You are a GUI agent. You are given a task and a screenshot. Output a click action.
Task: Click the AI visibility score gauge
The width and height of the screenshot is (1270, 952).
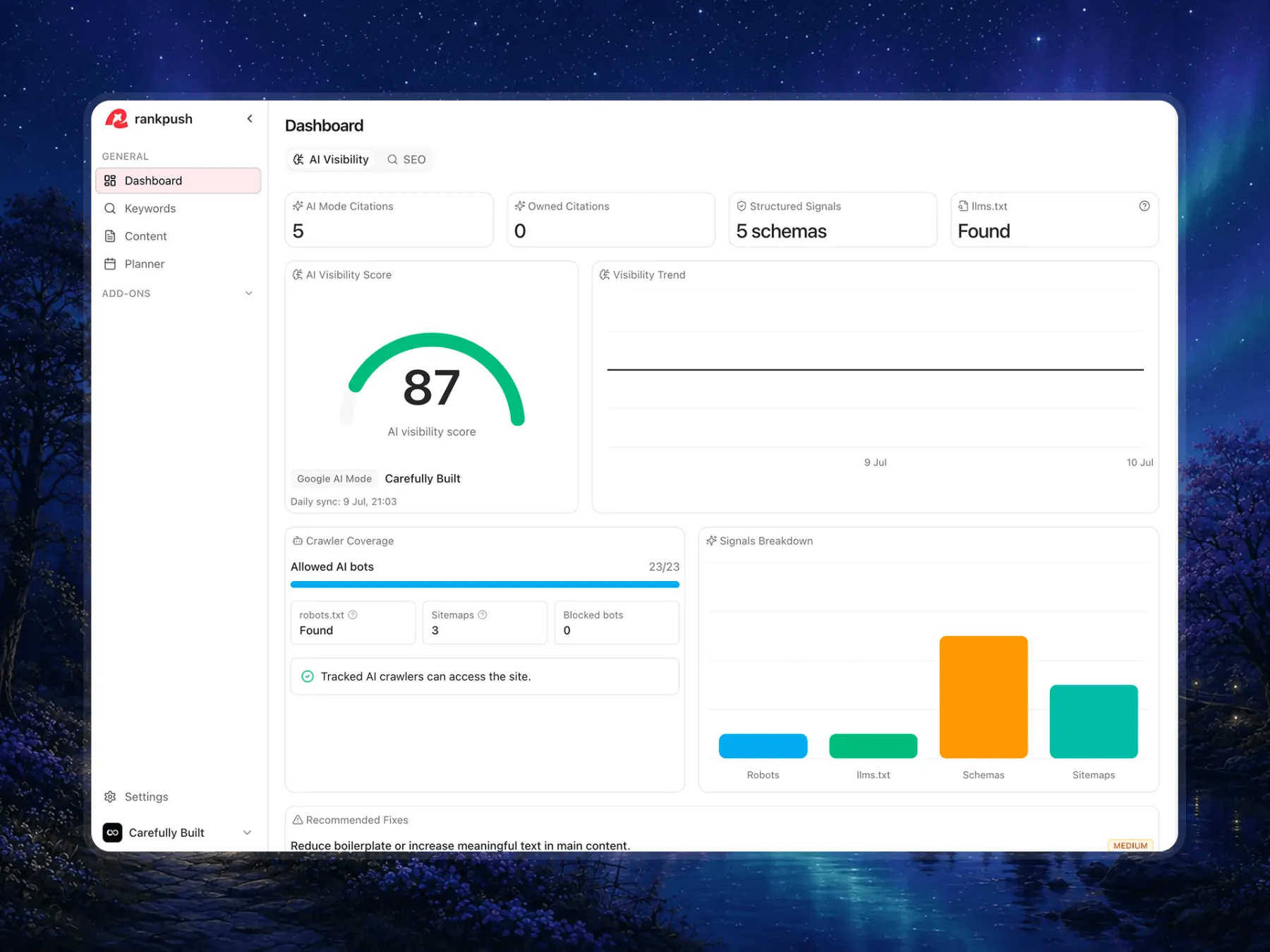pos(433,381)
